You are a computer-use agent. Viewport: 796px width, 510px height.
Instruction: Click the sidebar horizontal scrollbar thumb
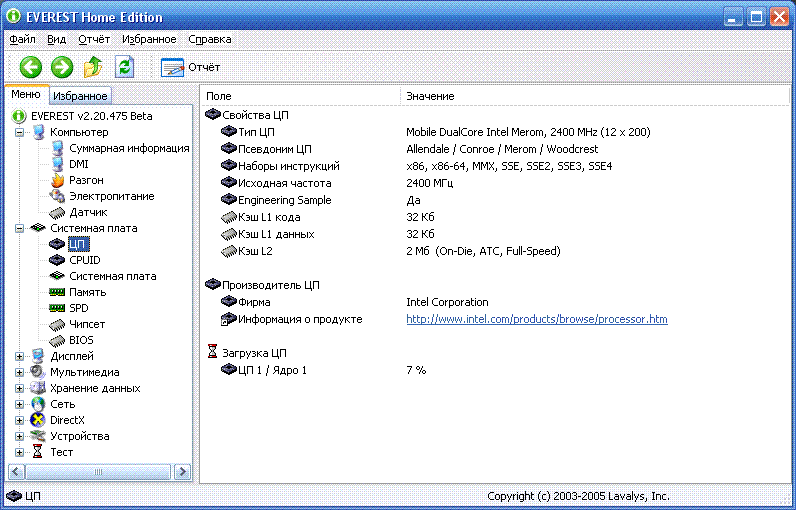tap(98, 472)
